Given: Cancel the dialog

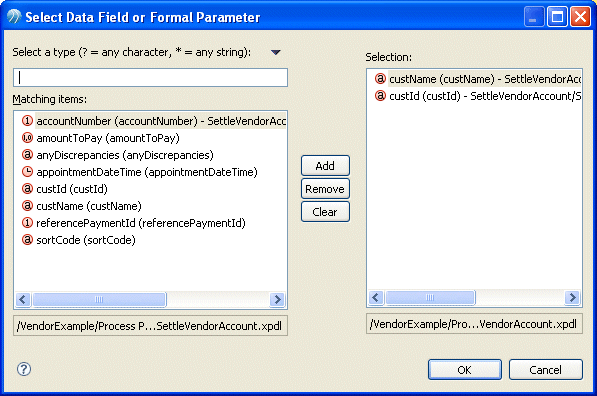Looking at the screenshot, I should [546, 370].
